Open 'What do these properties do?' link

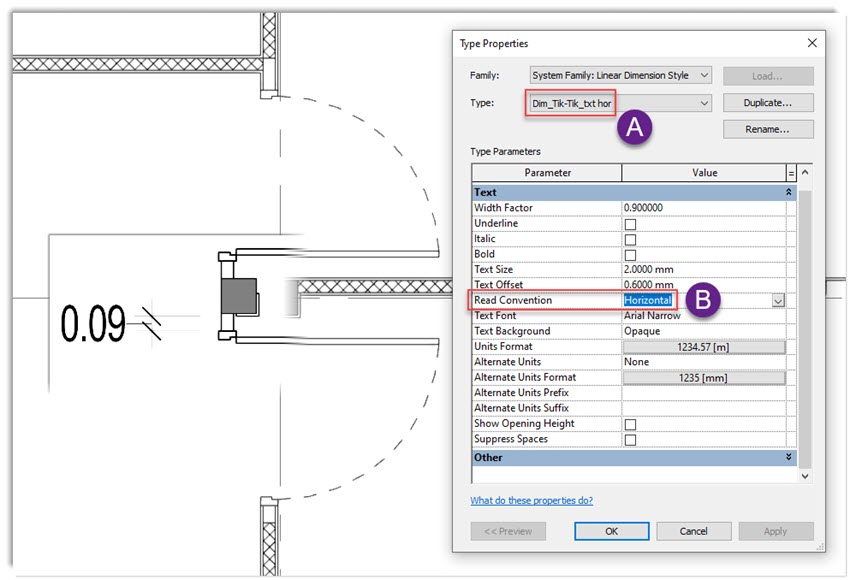531,500
